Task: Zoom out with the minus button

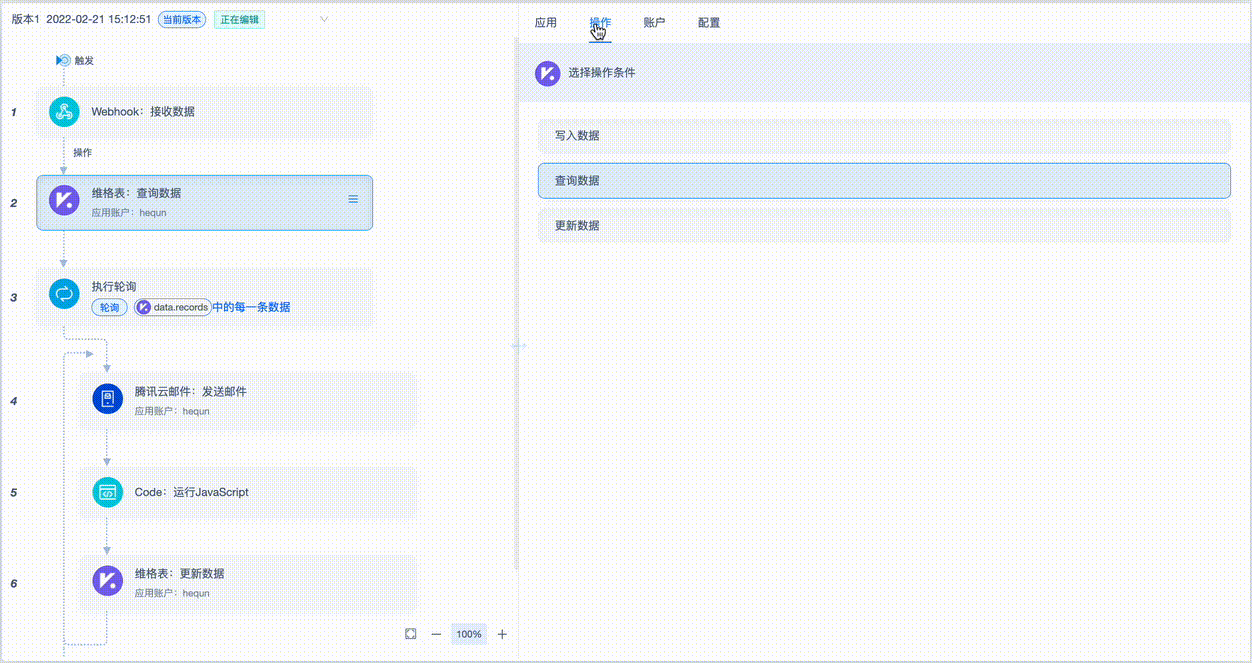Action: (x=436, y=634)
